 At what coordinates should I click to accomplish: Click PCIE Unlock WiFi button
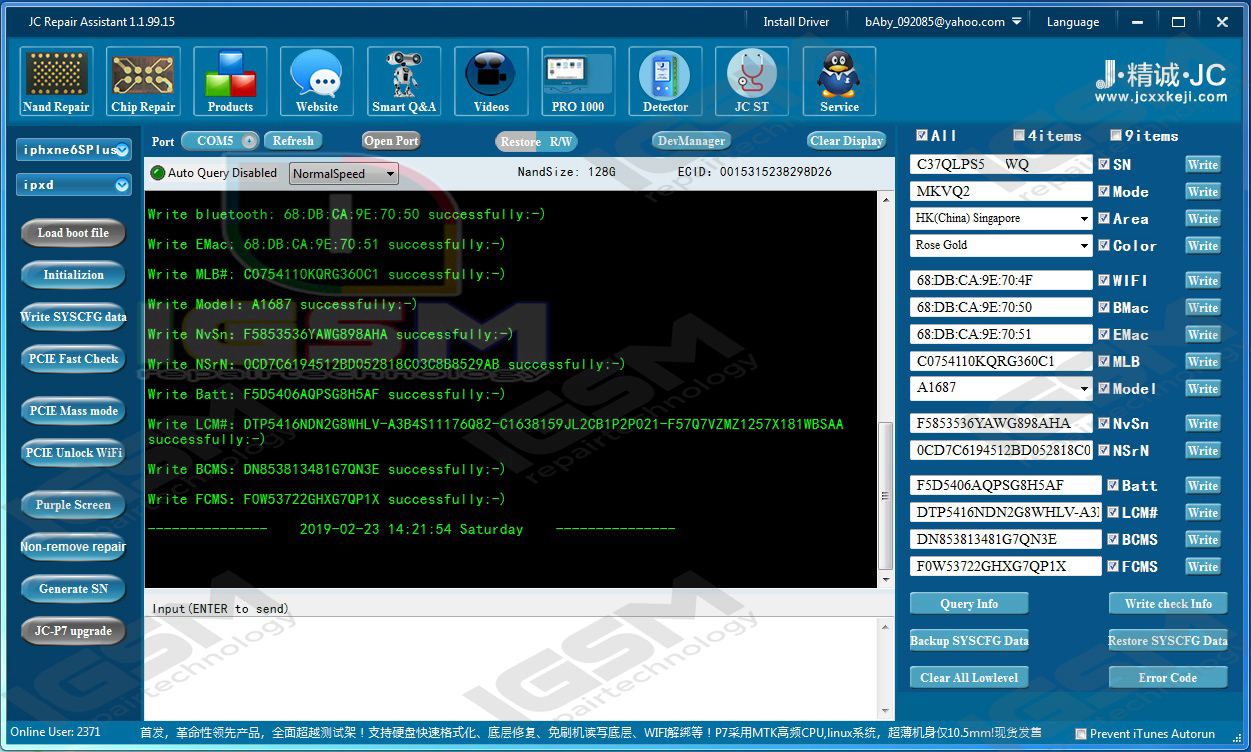[x=73, y=453]
